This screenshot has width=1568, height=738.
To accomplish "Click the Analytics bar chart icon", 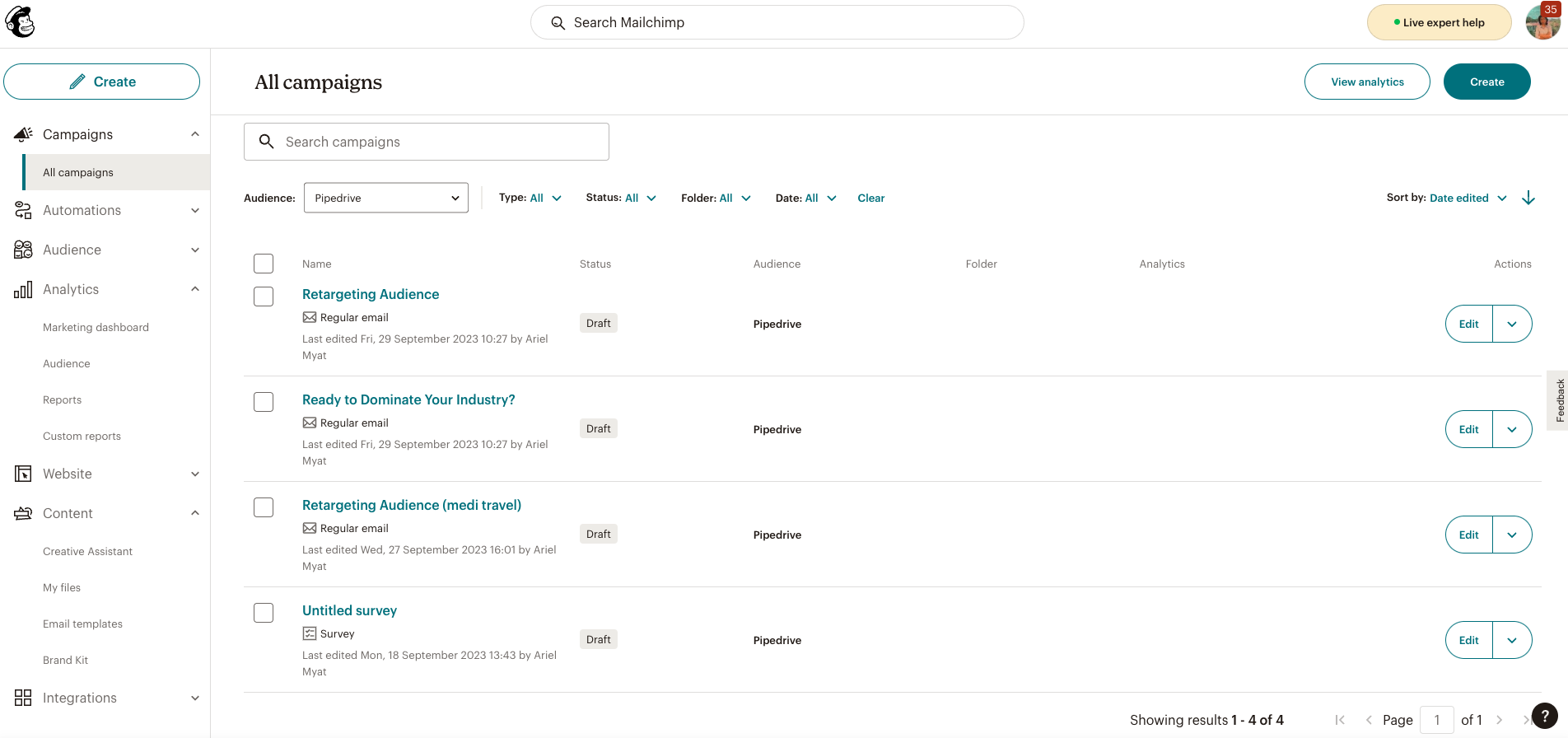I will [x=23, y=289].
